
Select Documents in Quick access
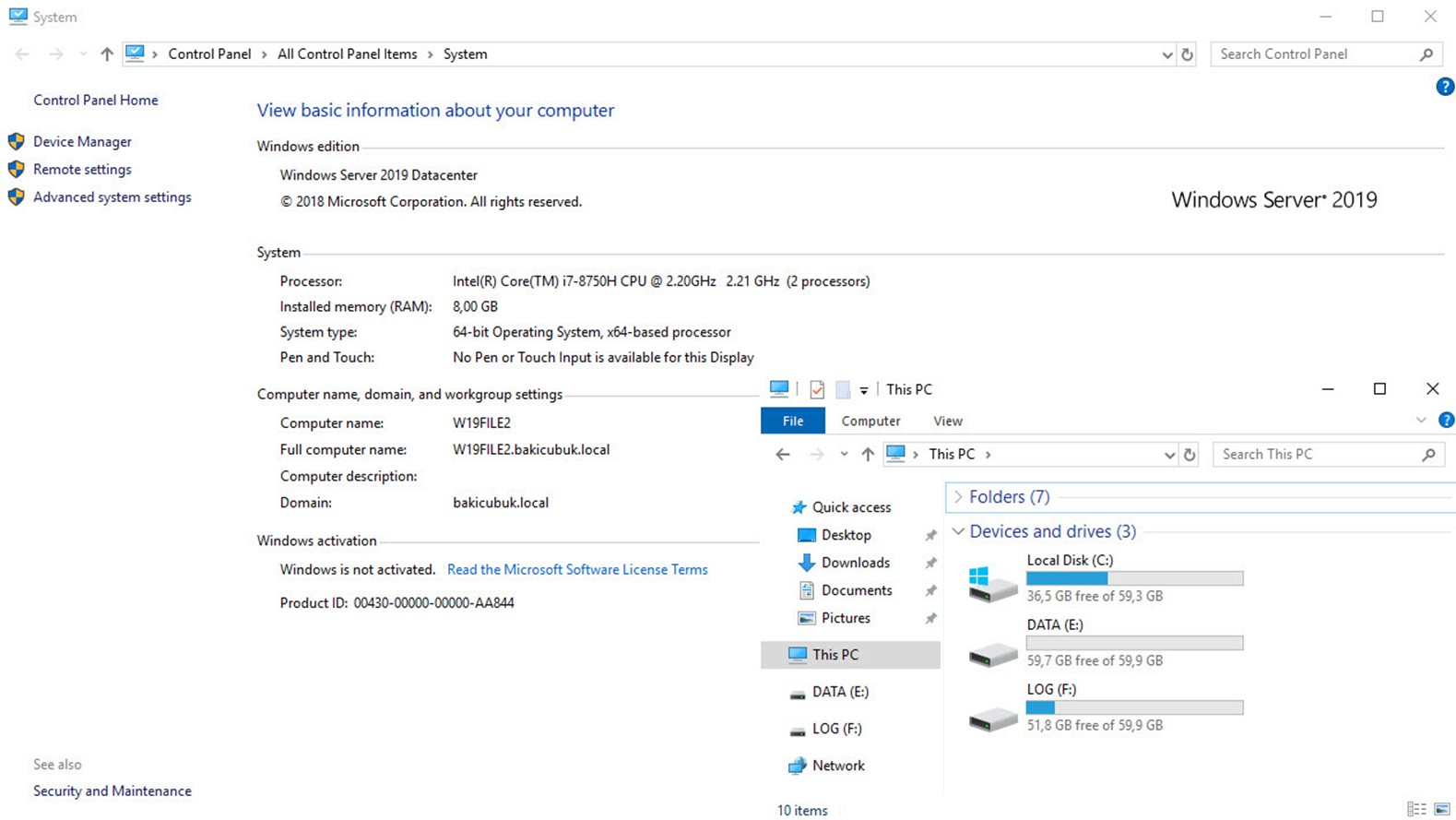(x=856, y=590)
